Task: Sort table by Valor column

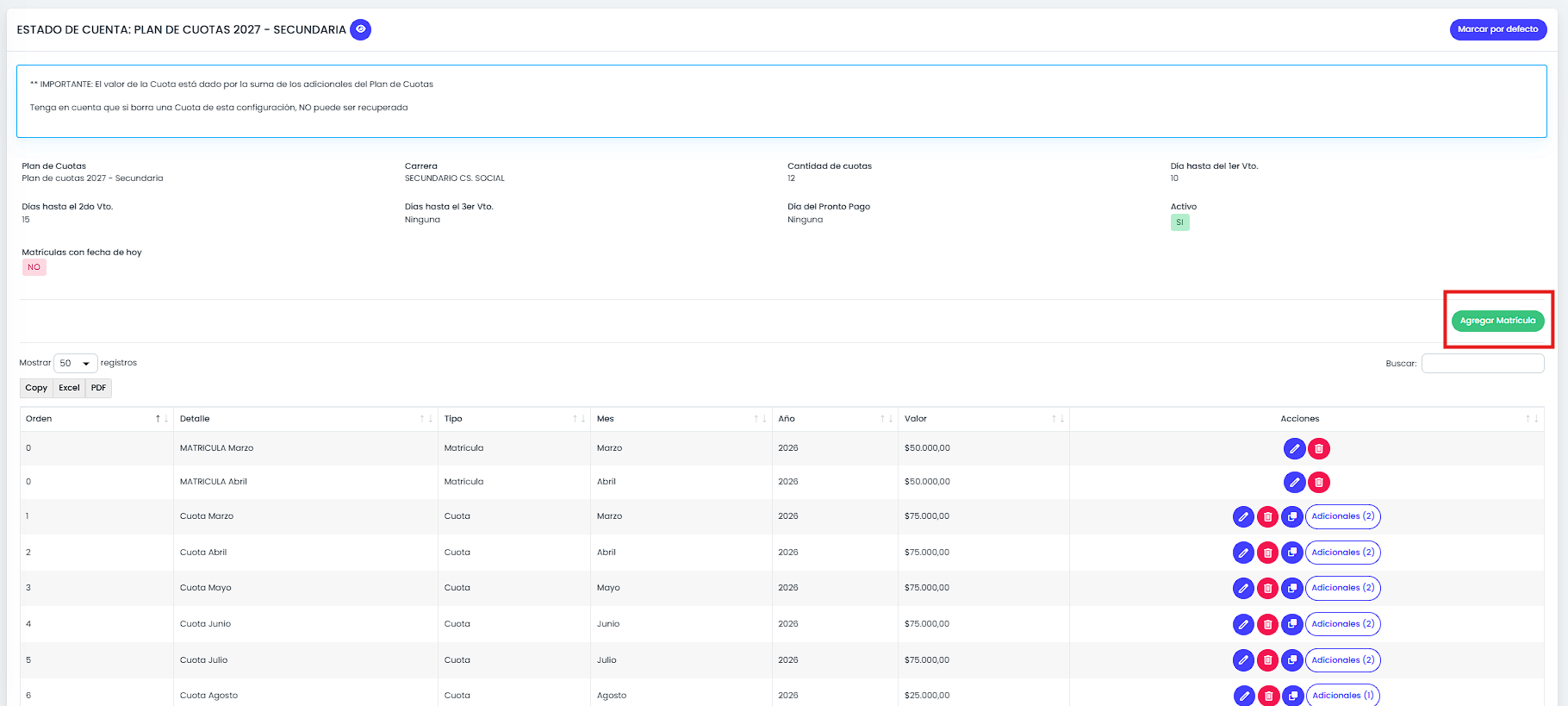Action: coord(984,419)
